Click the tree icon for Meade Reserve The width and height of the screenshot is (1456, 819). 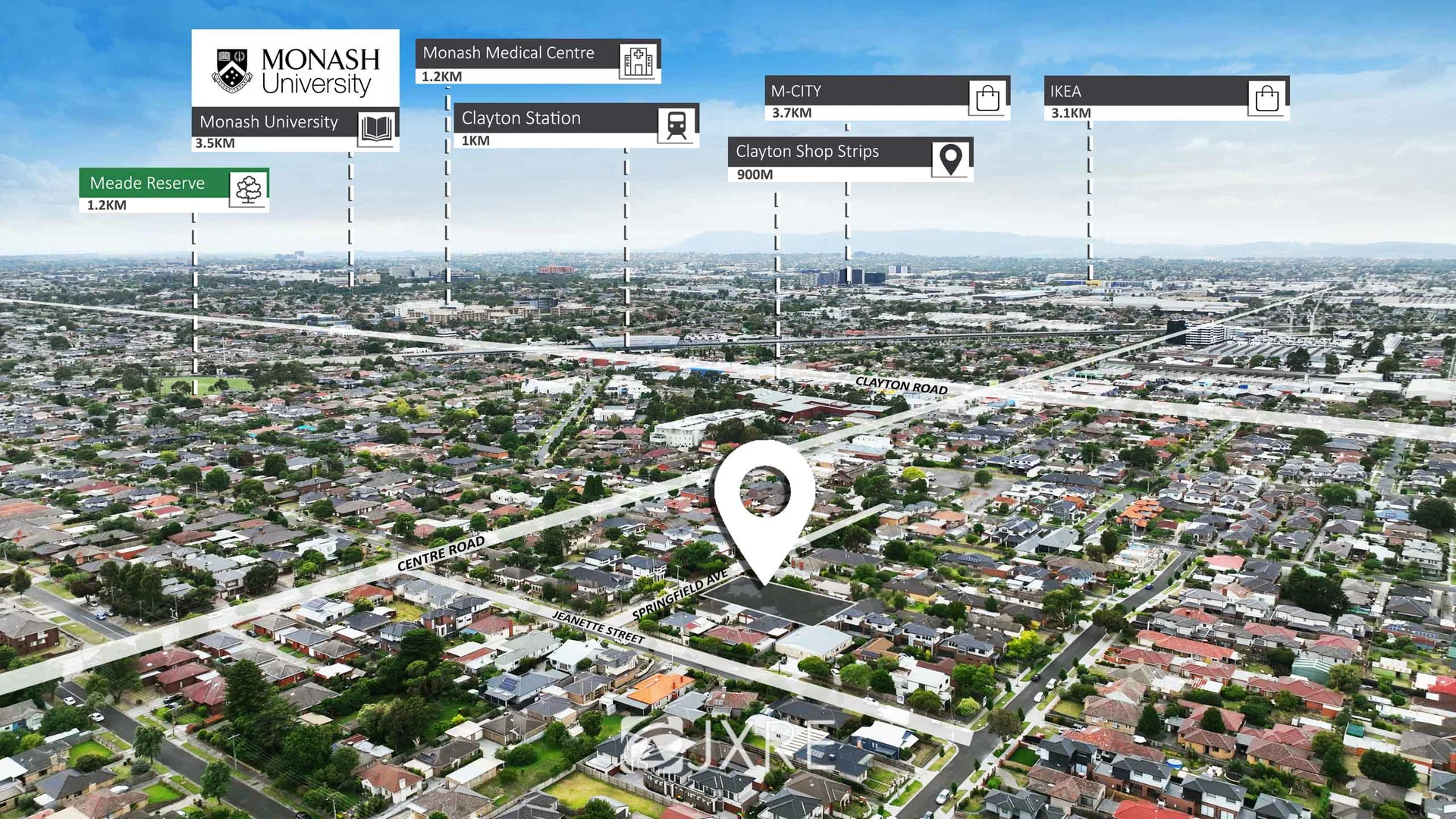[x=248, y=189]
